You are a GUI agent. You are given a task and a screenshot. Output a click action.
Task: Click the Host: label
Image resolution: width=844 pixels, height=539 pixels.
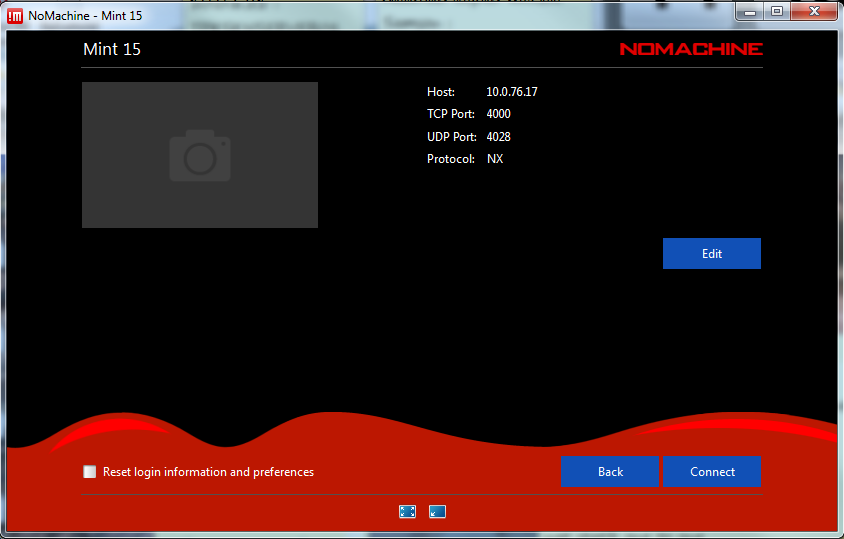point(441,92)
